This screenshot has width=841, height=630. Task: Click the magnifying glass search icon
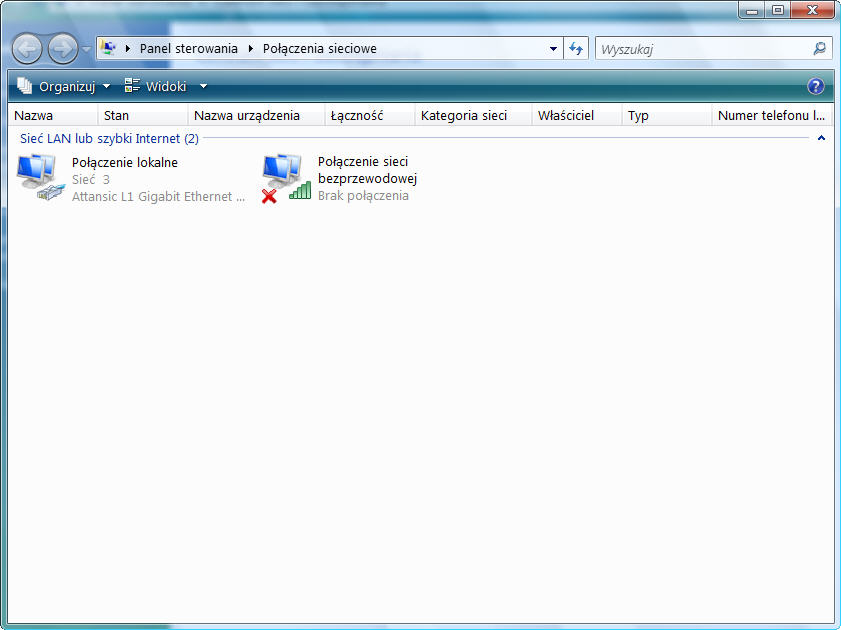pyautogui.click(x=819, y=48)
